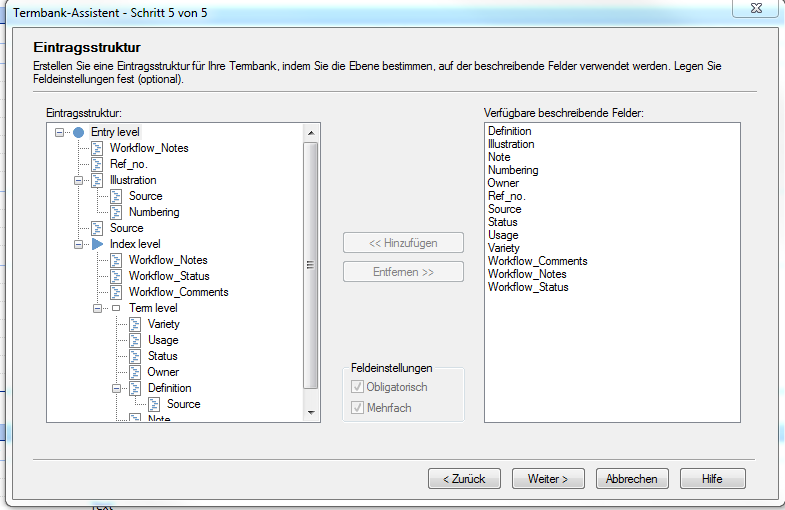The width and height of the screenshot is (785, 510).
Task: Select Definition in available fields list
Action: pos(509,131)
